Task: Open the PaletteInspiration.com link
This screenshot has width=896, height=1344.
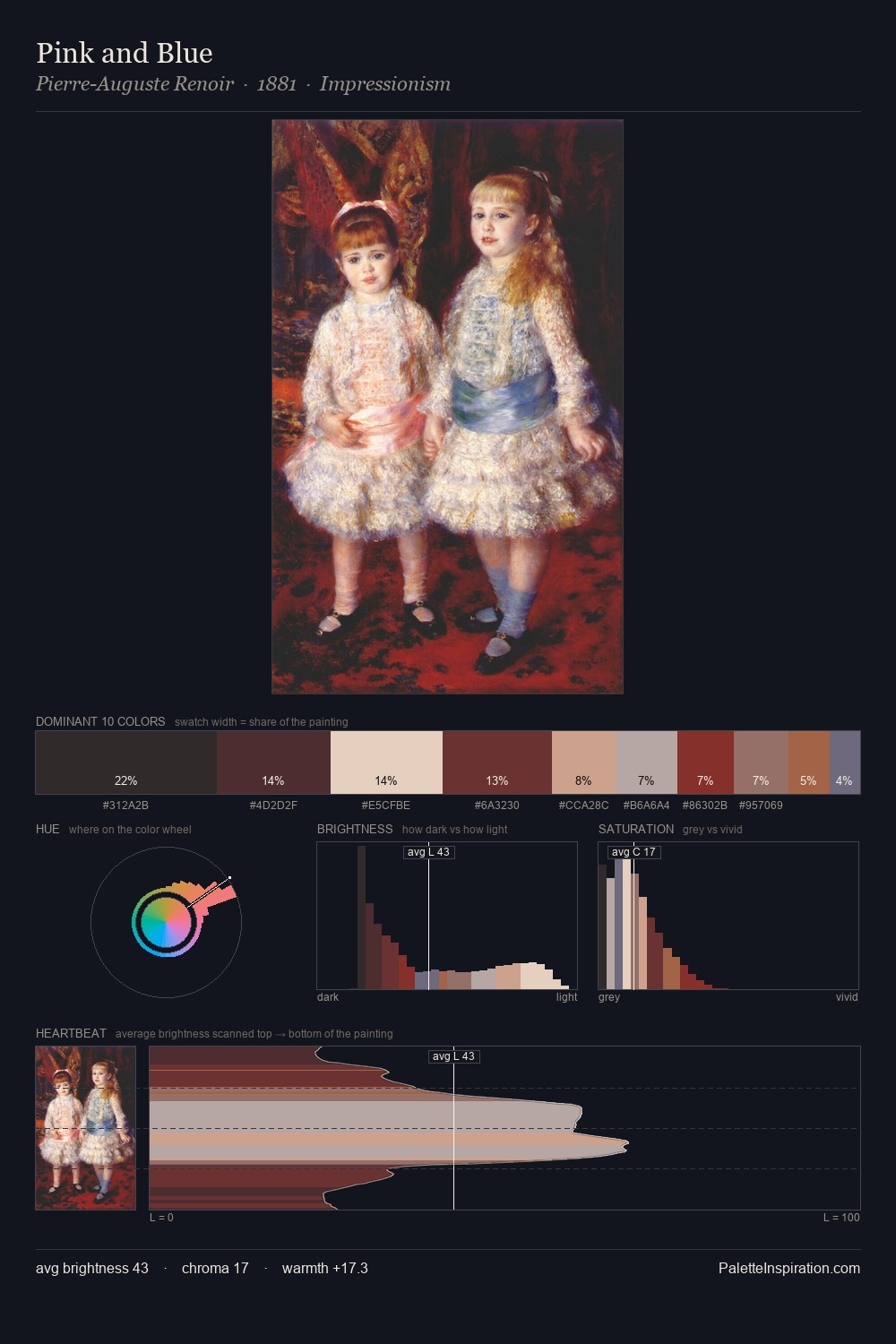Action: (789, 1269)
